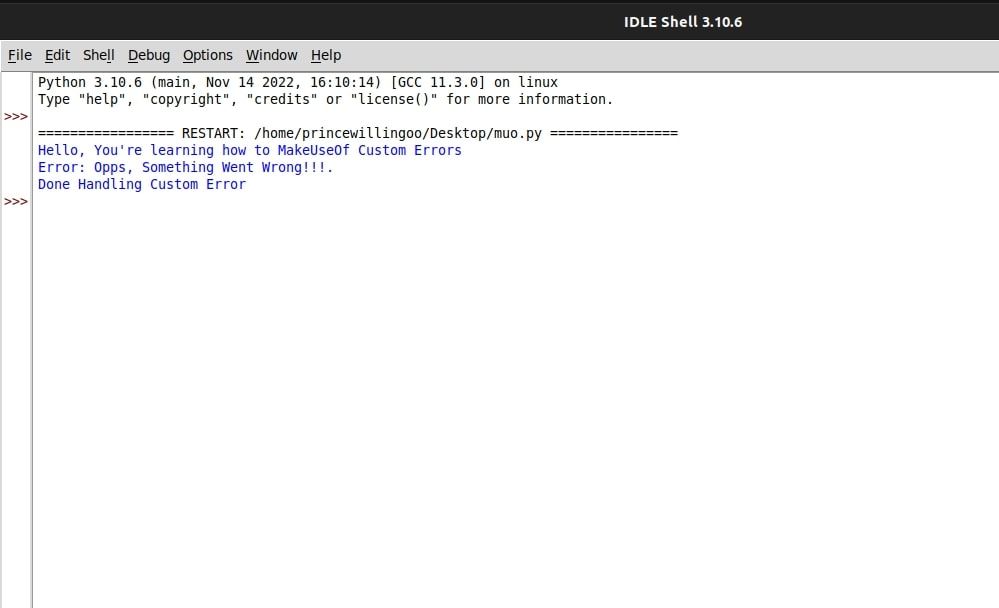The image size is (999, 608).
Task: Open the File menu
Action: tap(19, 55)
